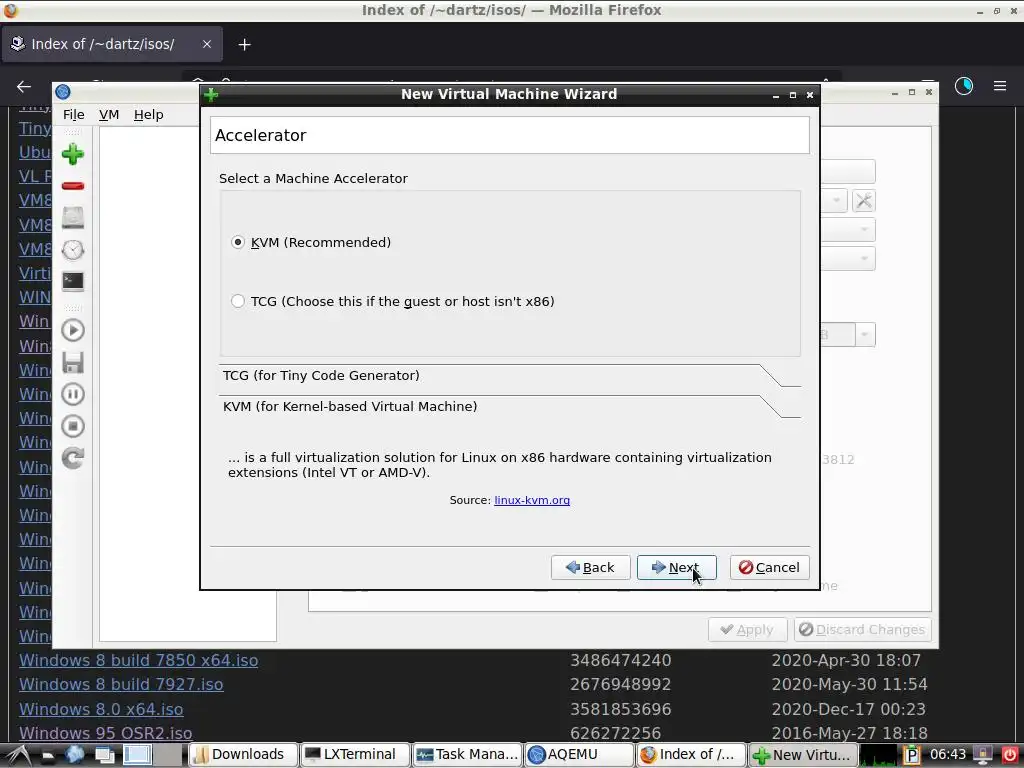Click the show desktop windows icon in taskbar
This screenshot has height=768, width=1024.
coord(104,754)
